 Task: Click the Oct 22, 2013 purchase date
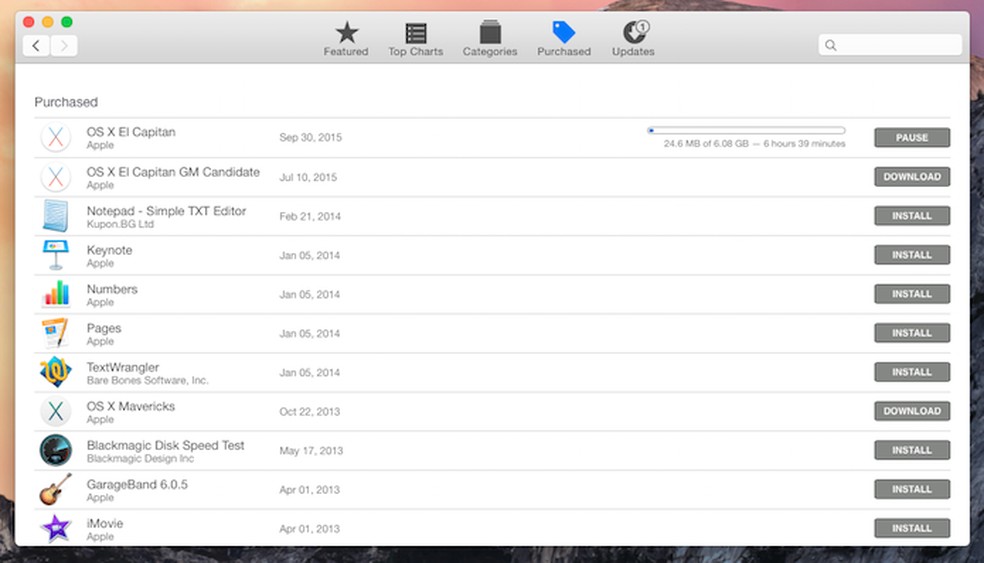[x=309, y=412]
